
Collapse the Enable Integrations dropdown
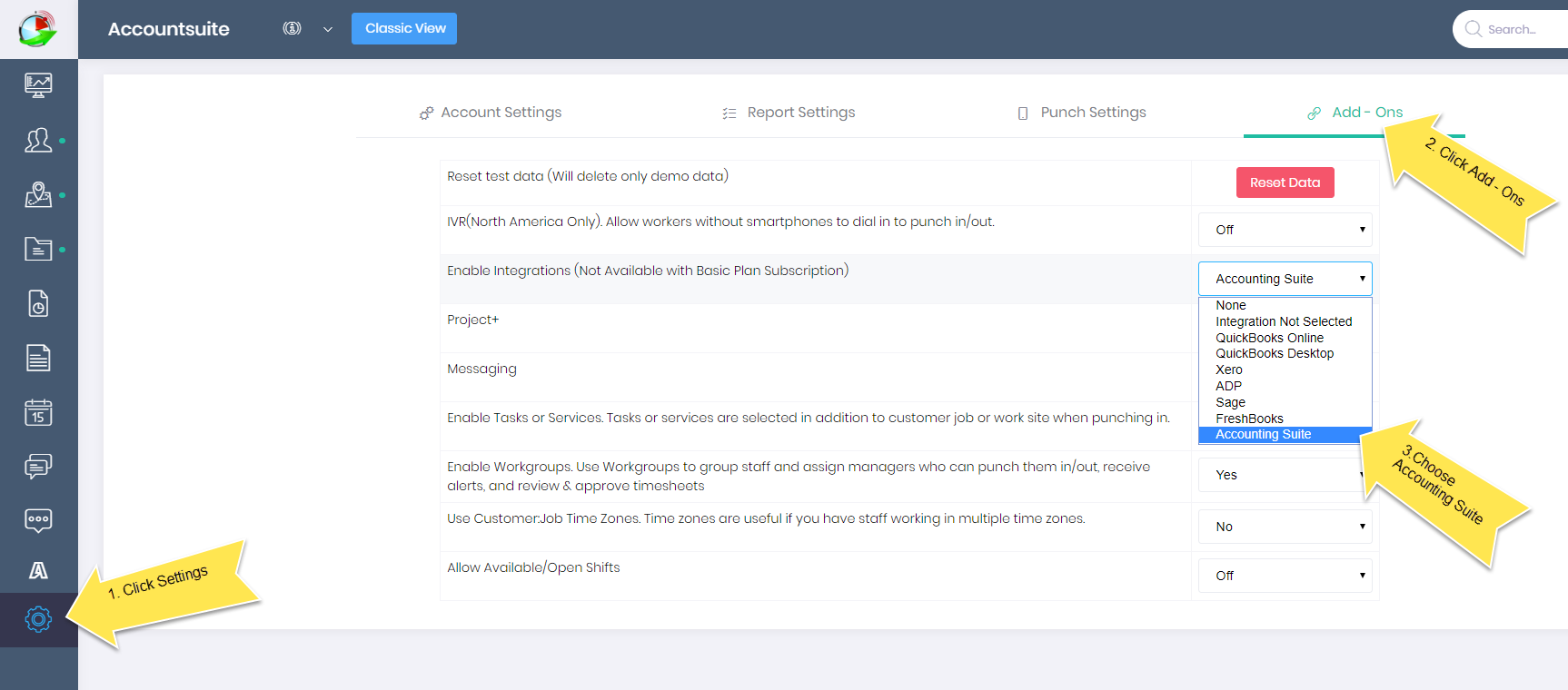(x=1285, y=279)
